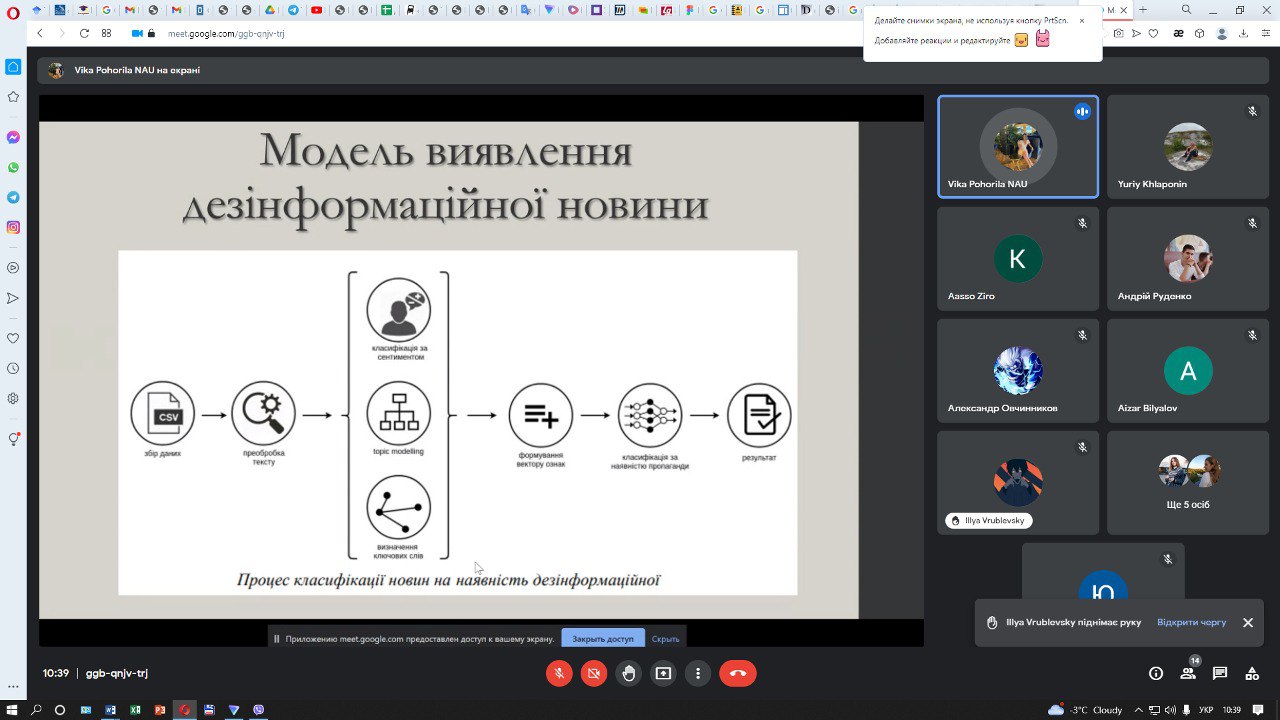Open the Opera snapshot camera icon
The width and height of the screenshot is (1280, 720).
1119,33
